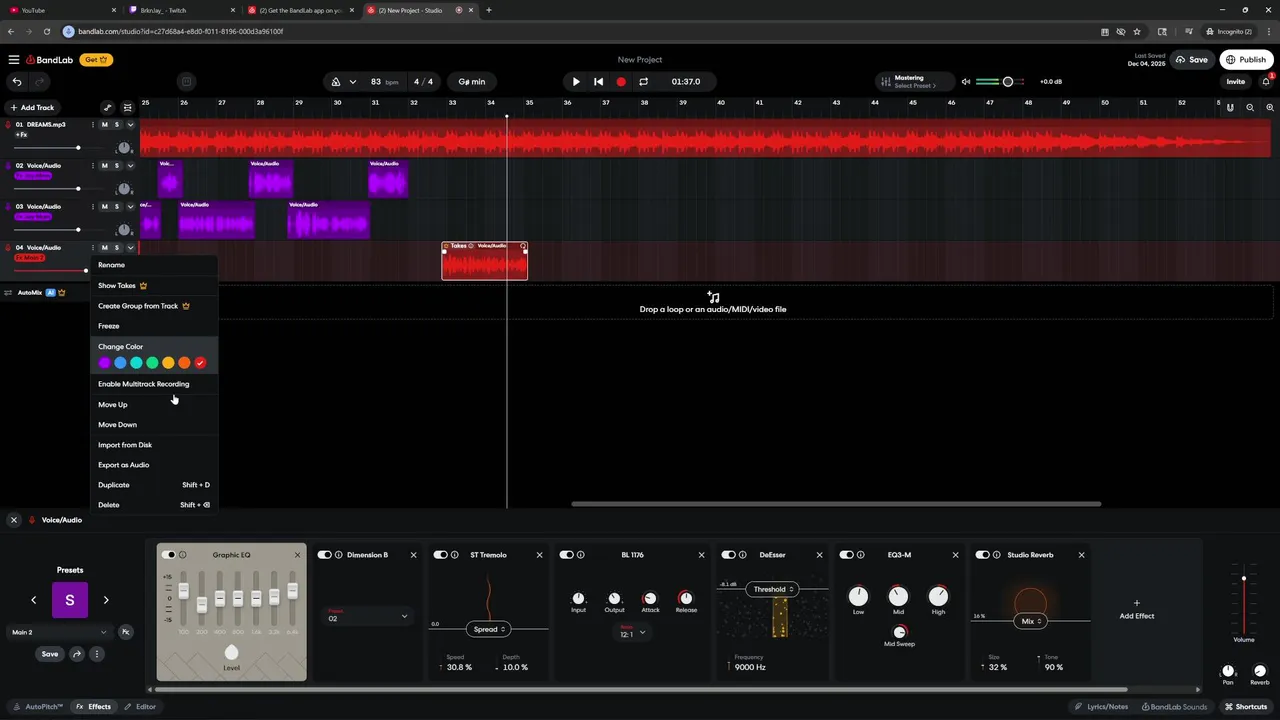The image size is (1280, 720).
Task: Open Studio Reverb Mix selector
Action: pyautogui.click(x=1031, y=621)
